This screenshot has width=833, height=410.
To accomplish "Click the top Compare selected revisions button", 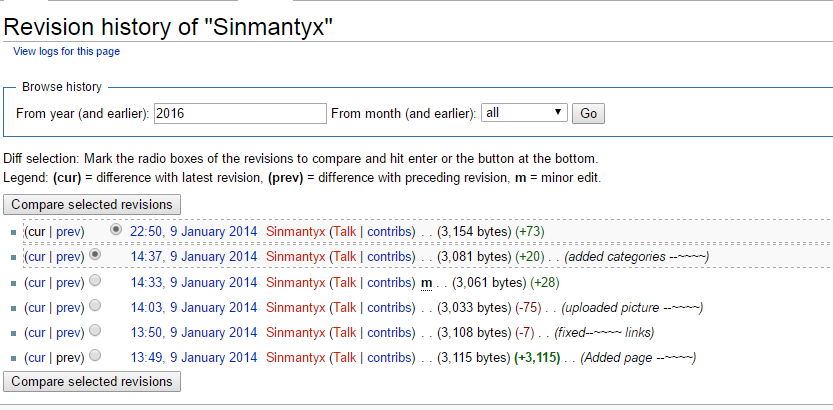I will point(92,204).
